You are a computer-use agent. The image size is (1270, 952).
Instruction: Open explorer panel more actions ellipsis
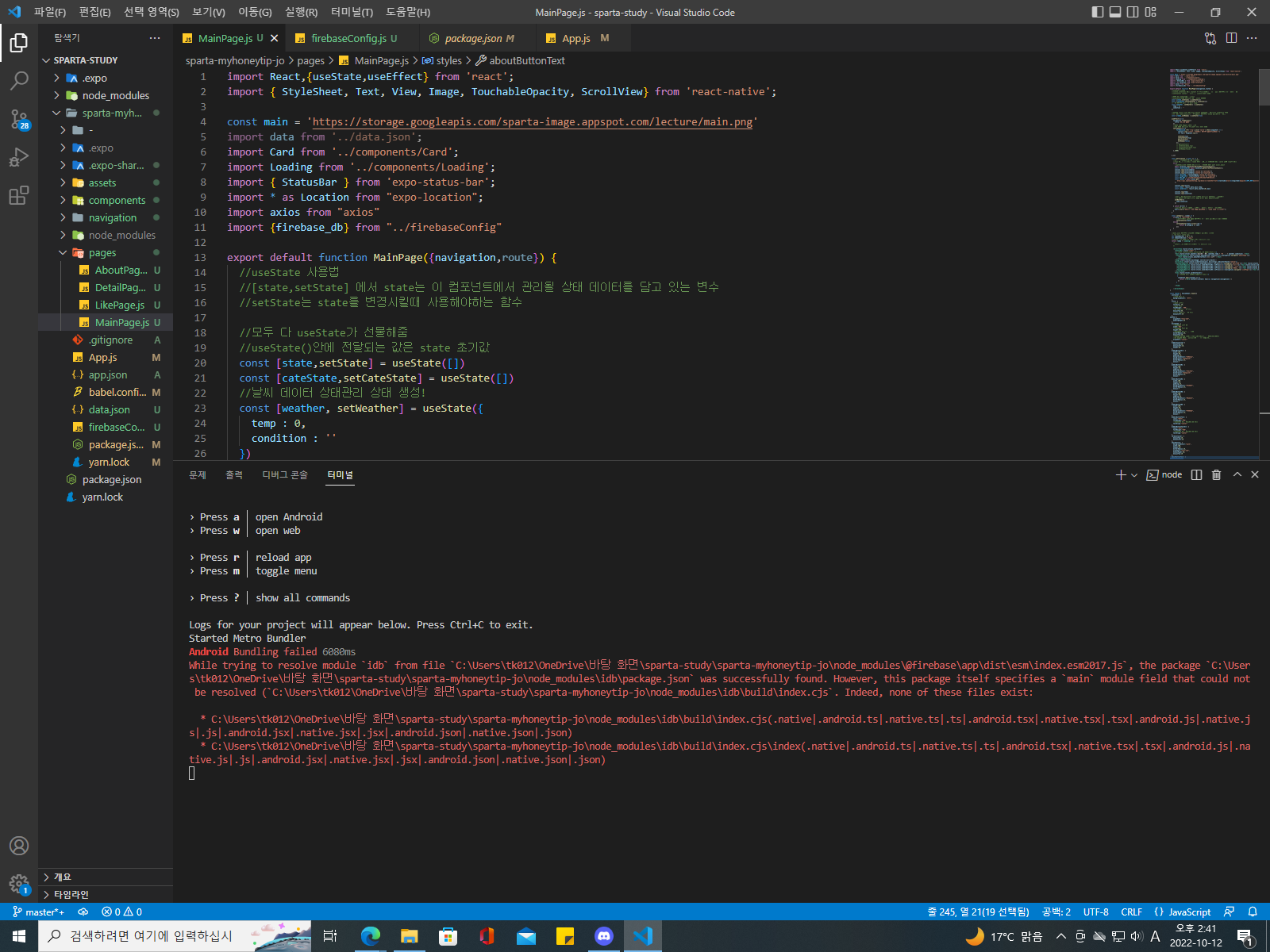pos(155,38)
